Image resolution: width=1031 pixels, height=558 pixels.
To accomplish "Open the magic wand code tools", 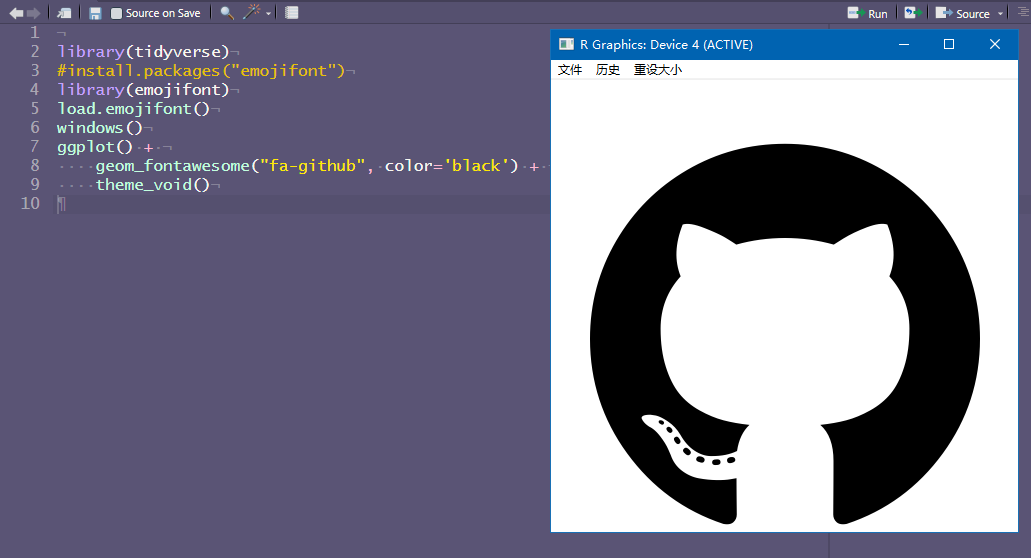I will pyautogui.click(x=251, y=12).
